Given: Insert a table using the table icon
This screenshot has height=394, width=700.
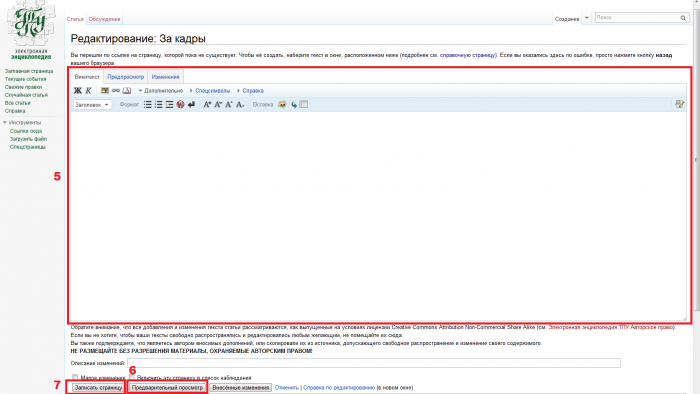Looking at the screenshot, I should pyautogui.click(x=304, y=104).
